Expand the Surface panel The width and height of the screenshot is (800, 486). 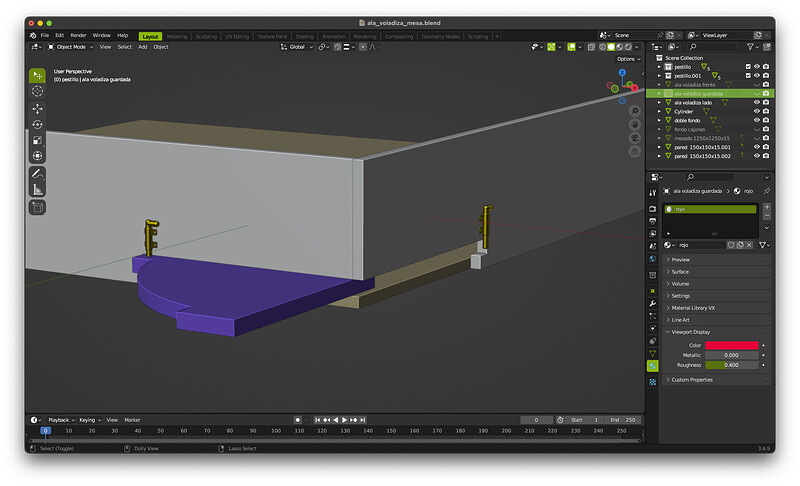[x=716, y=272]
